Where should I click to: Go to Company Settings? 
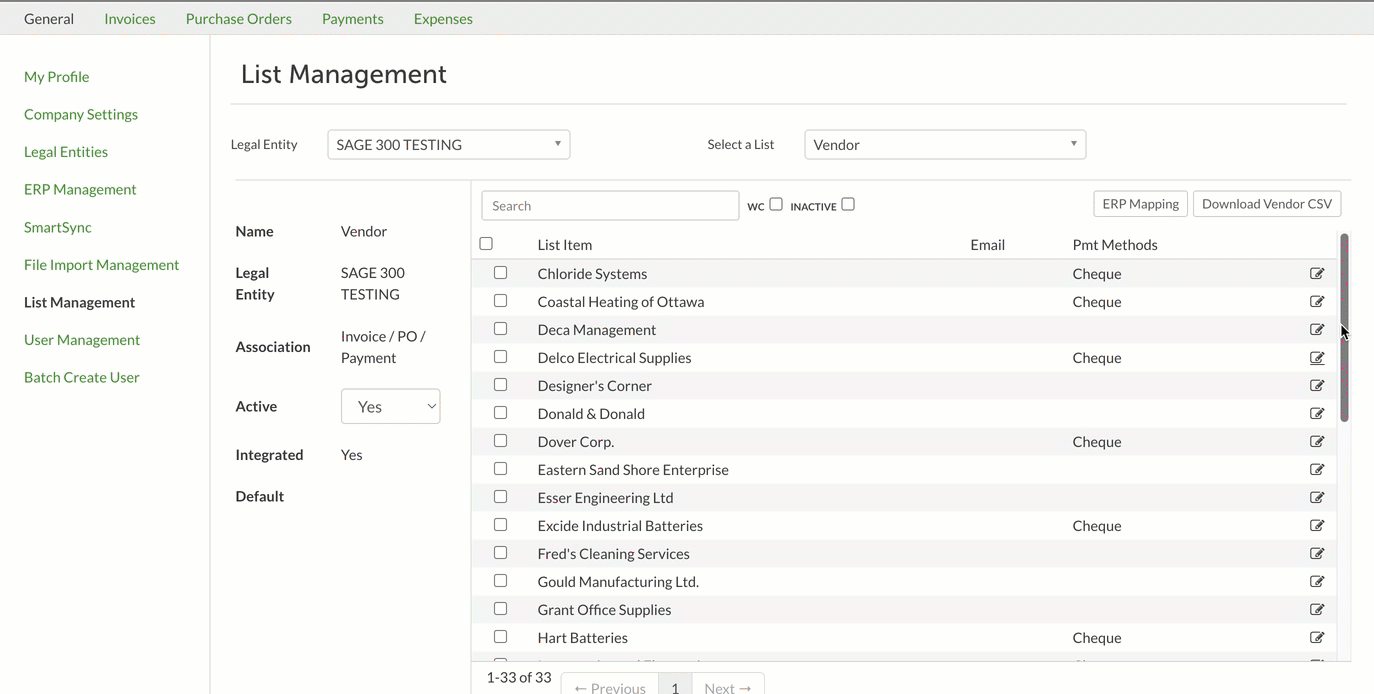point(81,114)
